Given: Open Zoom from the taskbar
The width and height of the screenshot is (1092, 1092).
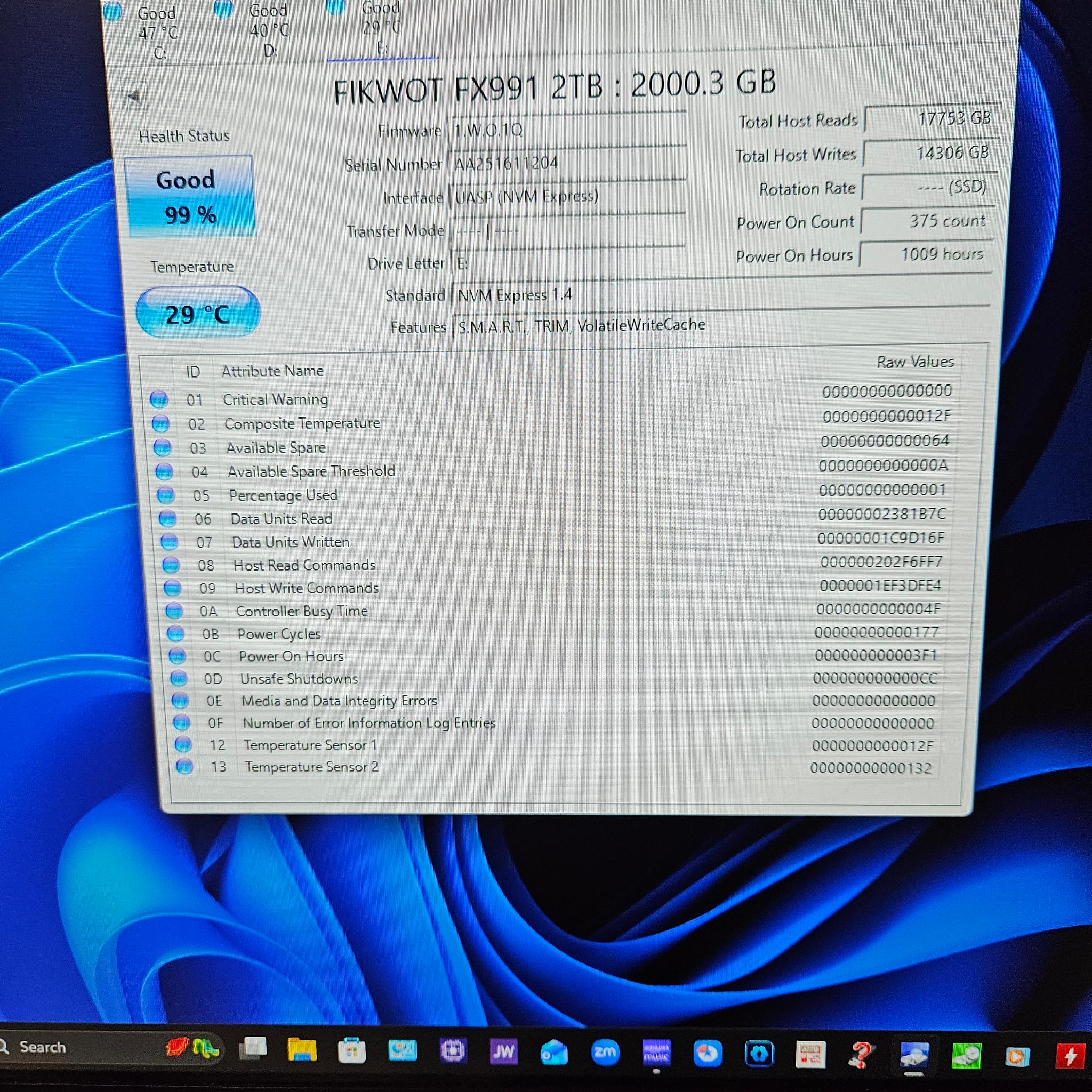Looking at the screenshot, I should [605, 1053].
